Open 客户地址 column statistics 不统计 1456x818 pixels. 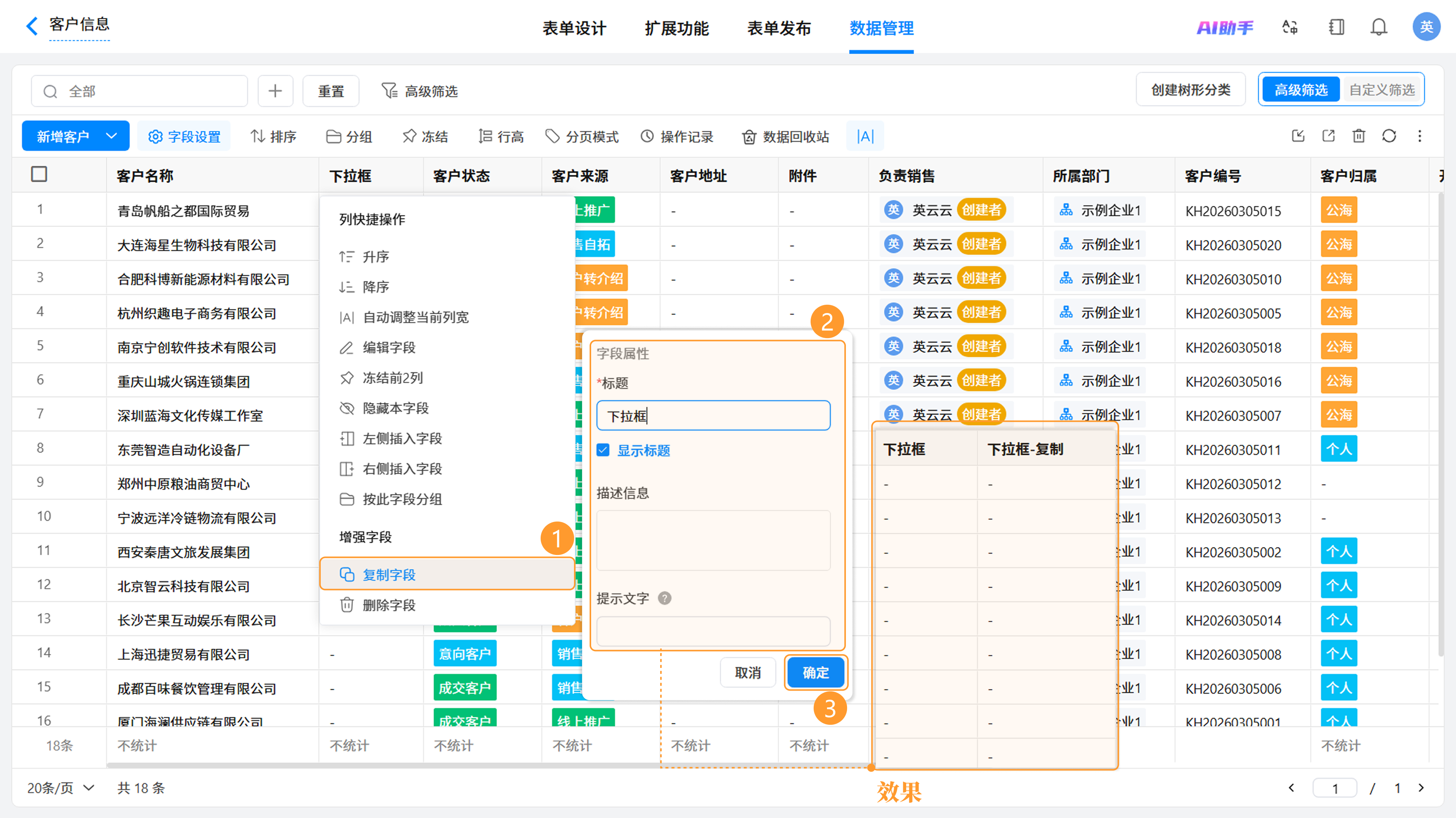click(x=691, y=745)
